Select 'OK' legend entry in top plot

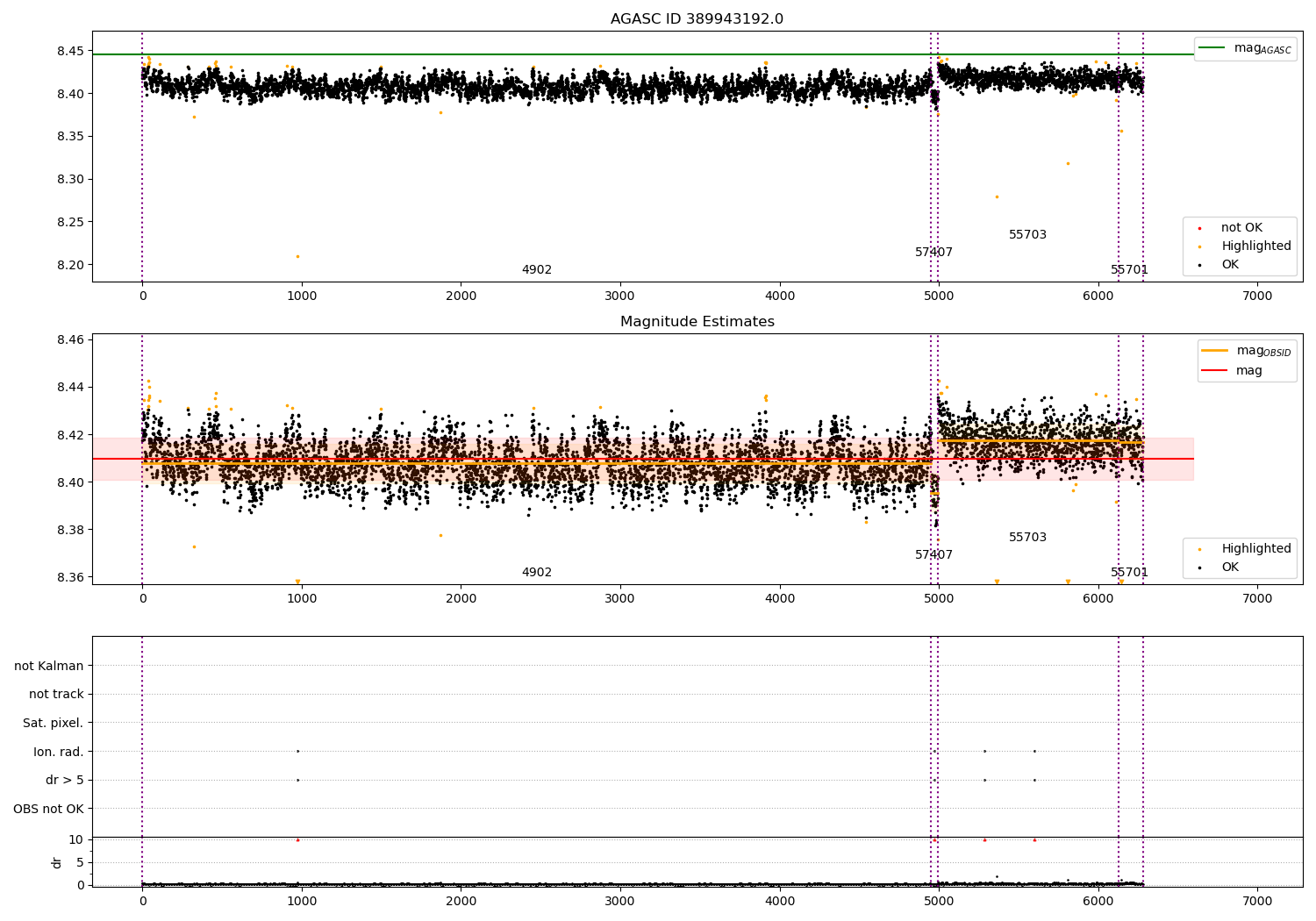1230,265
